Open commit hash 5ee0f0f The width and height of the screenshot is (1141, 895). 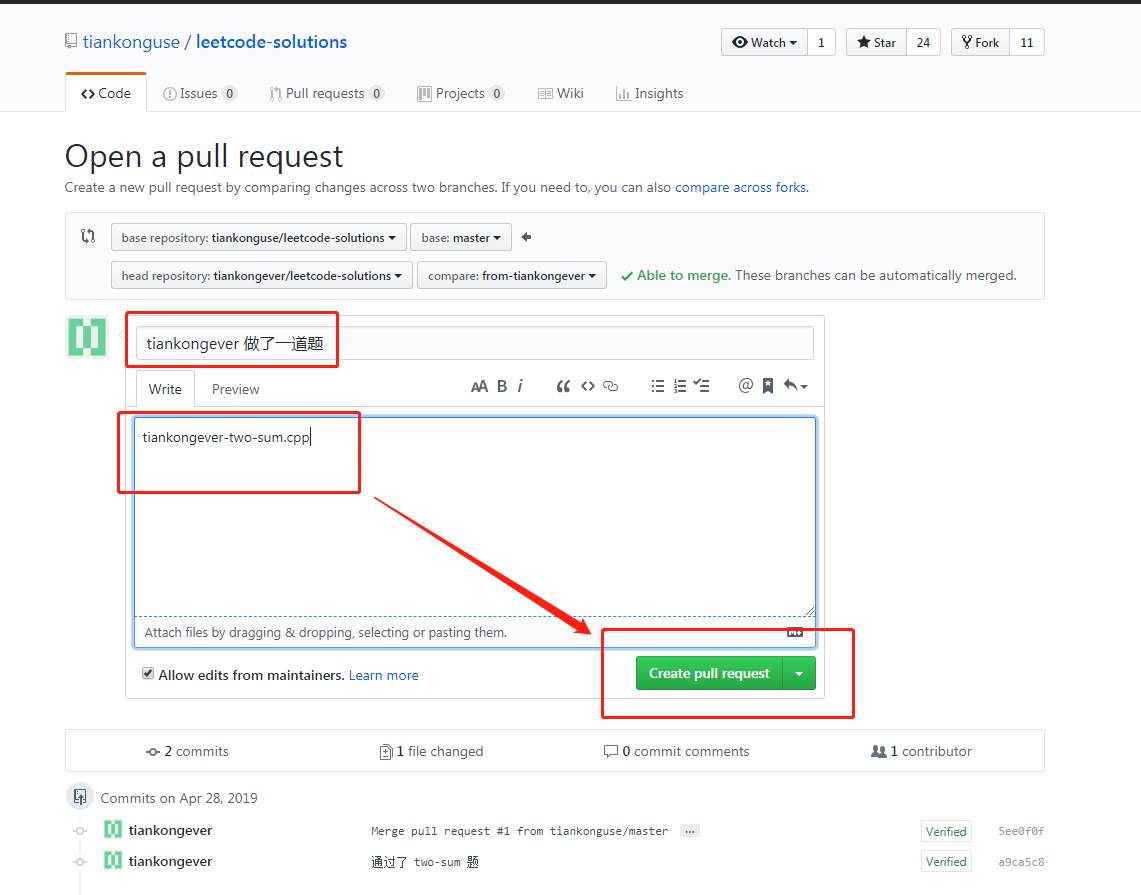(x=1021, y=831)
